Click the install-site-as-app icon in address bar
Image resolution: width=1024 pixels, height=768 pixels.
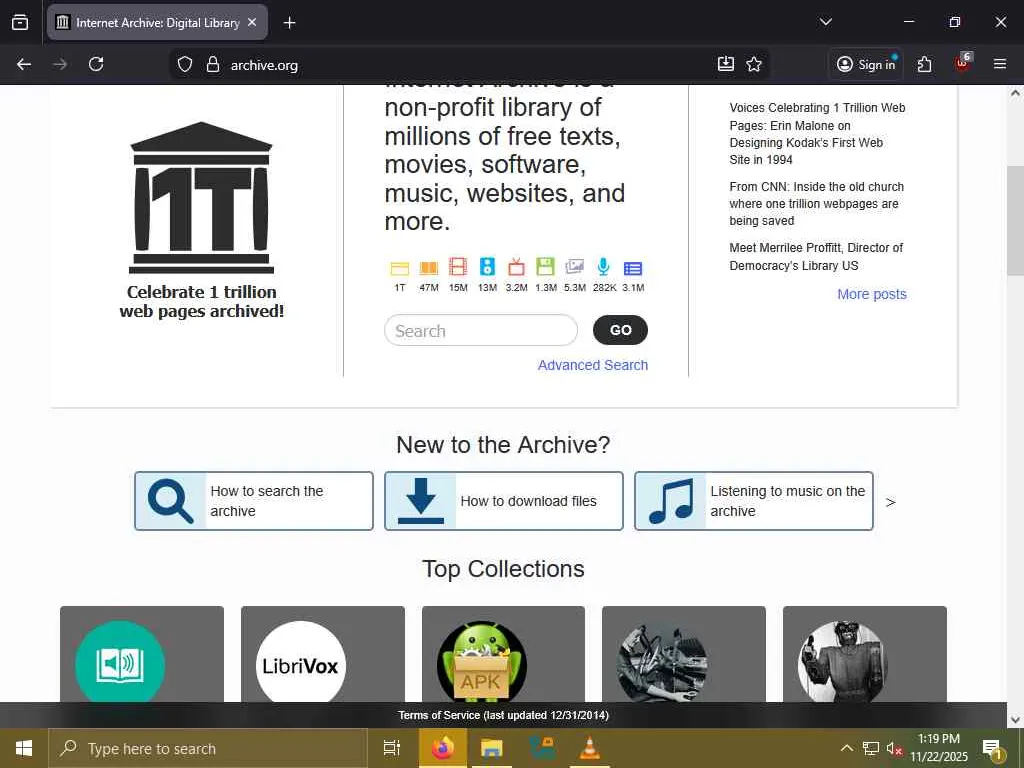pos(726,64)
